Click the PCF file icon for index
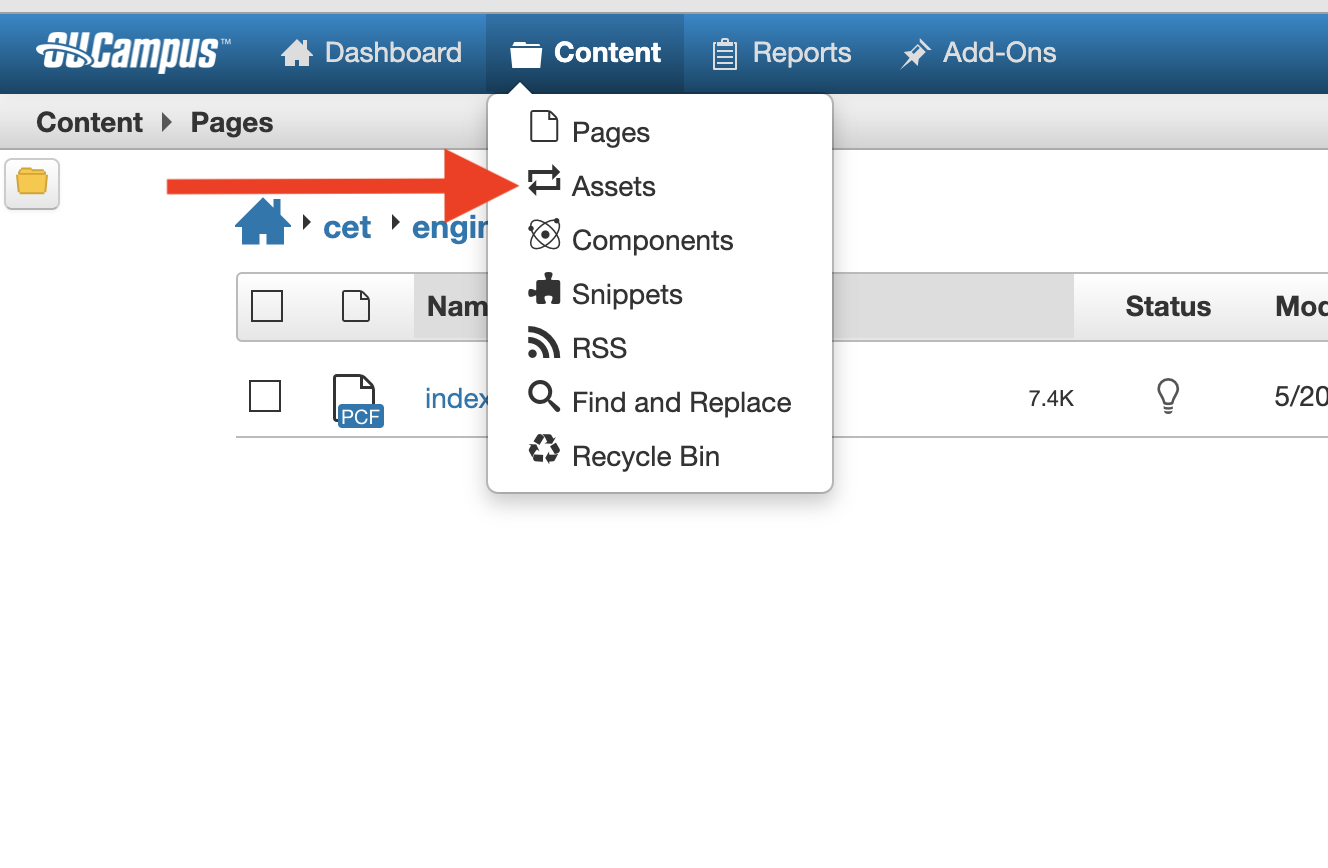Screen dimensions: 1328x868 point(358,401)
